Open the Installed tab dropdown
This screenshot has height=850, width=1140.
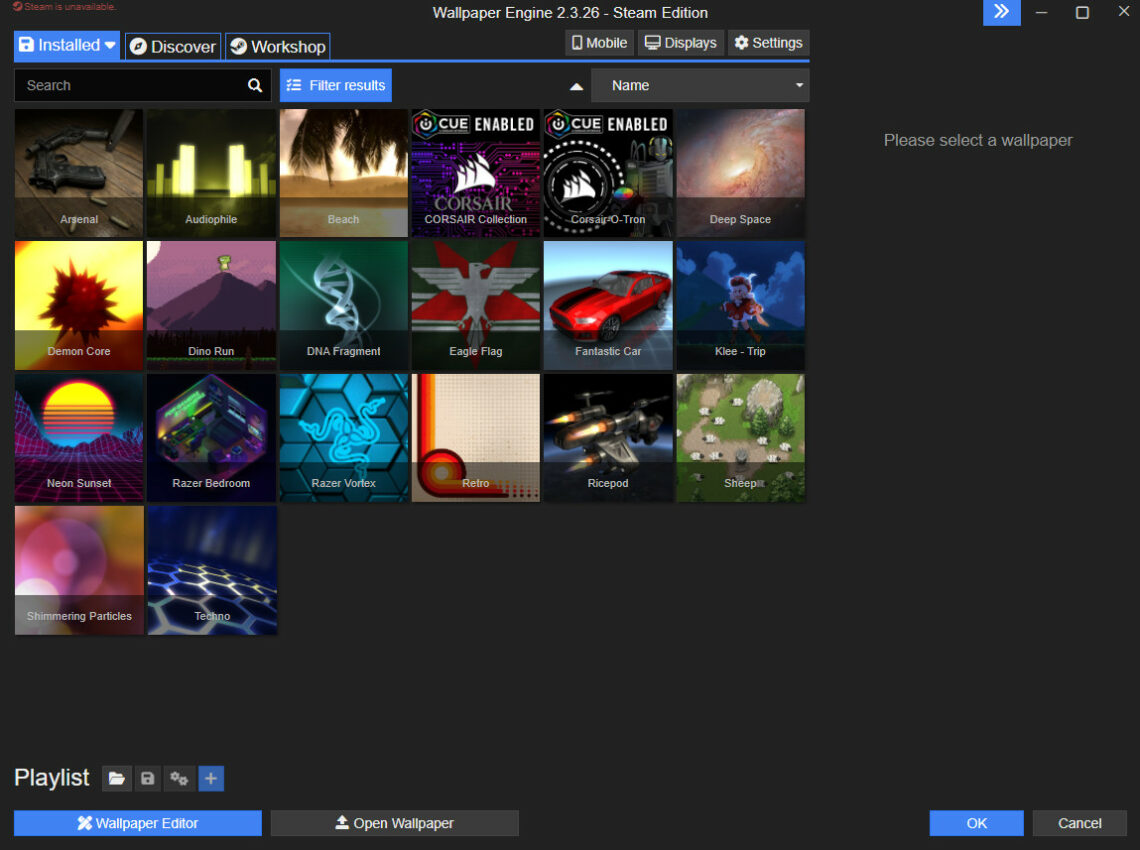pyautogui.click(x=66, y=45)
